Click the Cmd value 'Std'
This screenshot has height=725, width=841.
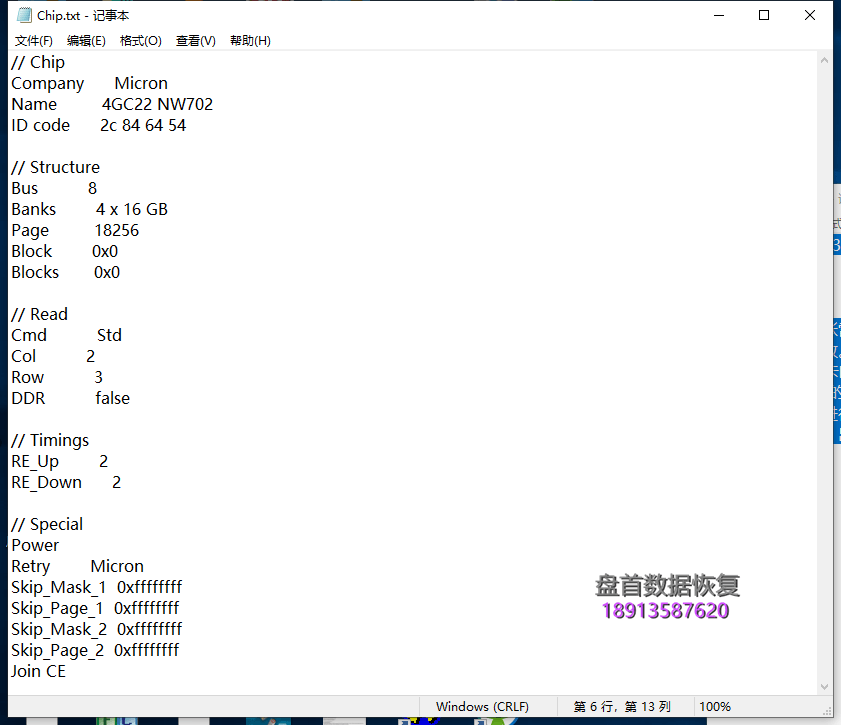point(109,335)
